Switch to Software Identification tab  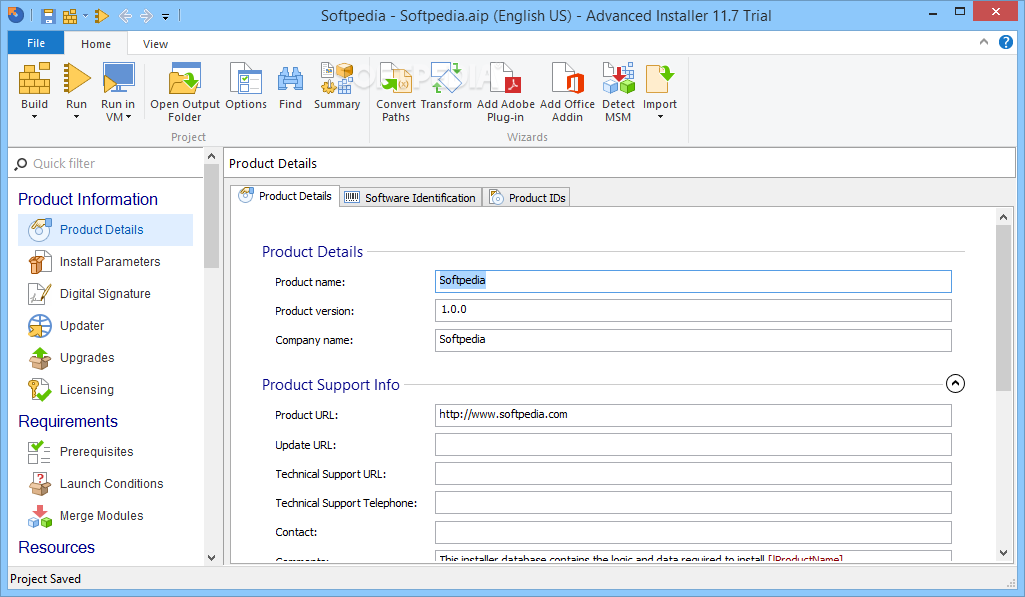411,197
